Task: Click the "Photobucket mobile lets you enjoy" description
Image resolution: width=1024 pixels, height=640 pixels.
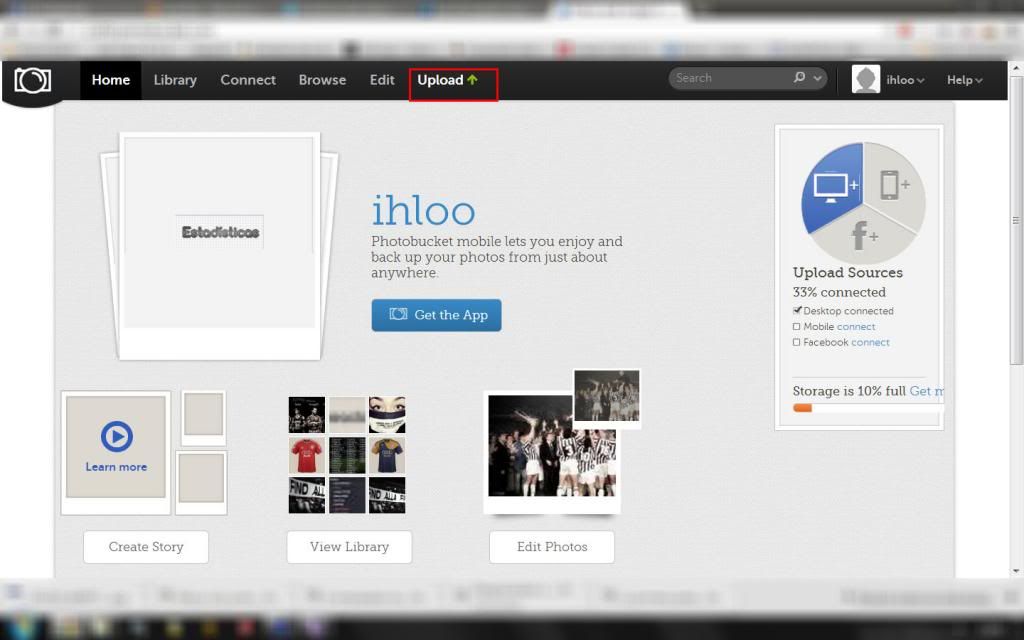Action: [x=497, y=257]
